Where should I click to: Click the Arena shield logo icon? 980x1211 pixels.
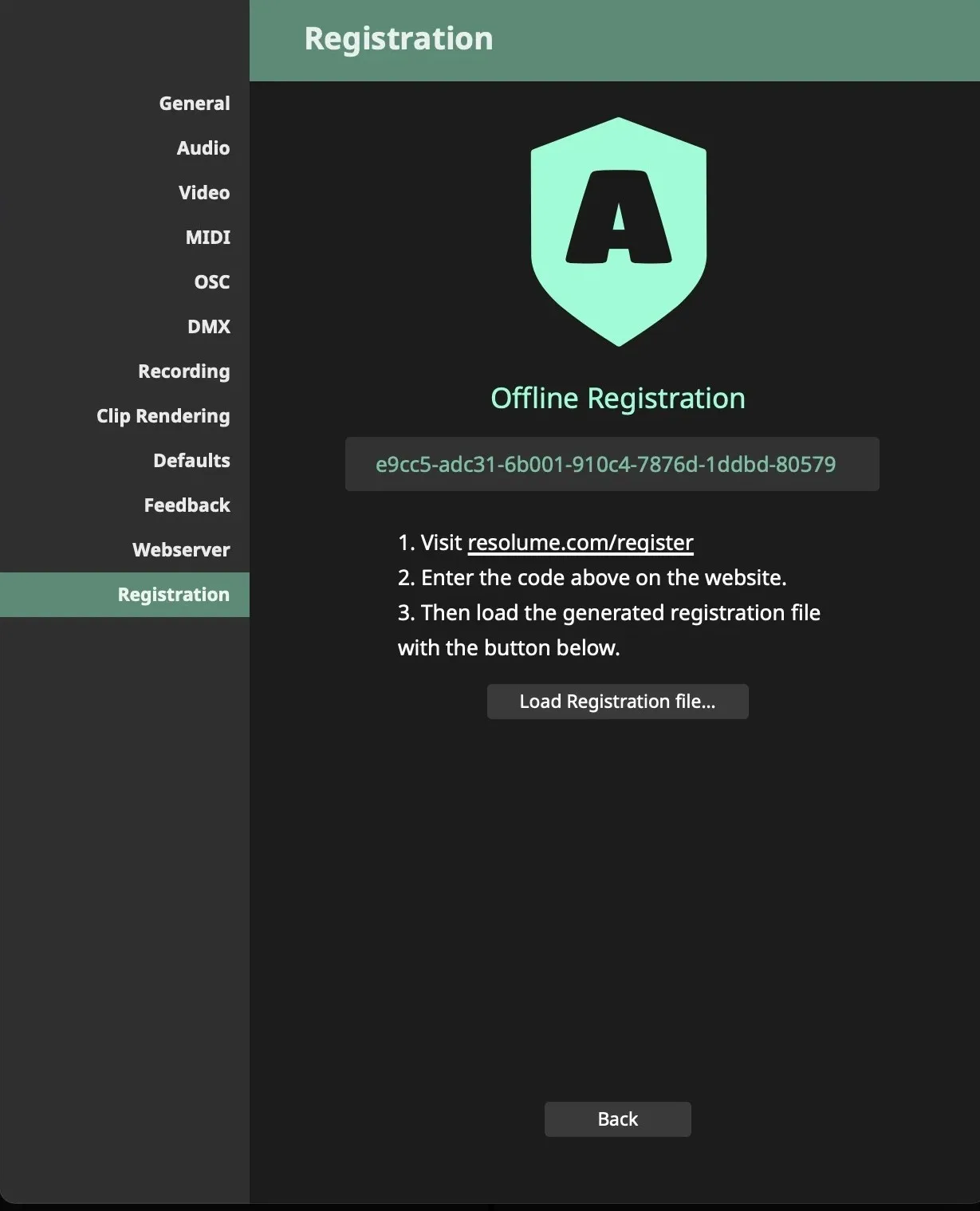coord(619,231)
